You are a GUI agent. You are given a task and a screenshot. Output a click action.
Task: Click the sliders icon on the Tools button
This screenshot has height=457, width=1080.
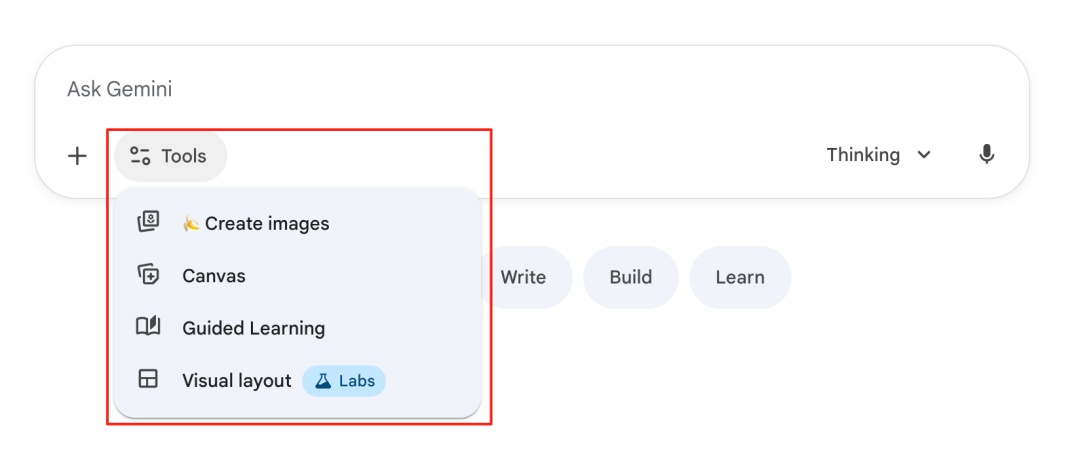[140, 156]
